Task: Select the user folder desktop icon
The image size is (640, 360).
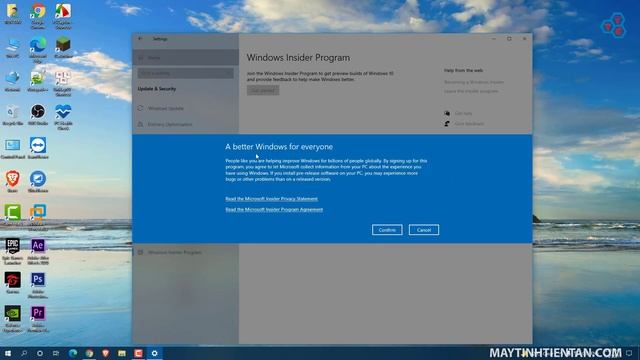Action: 13,14
